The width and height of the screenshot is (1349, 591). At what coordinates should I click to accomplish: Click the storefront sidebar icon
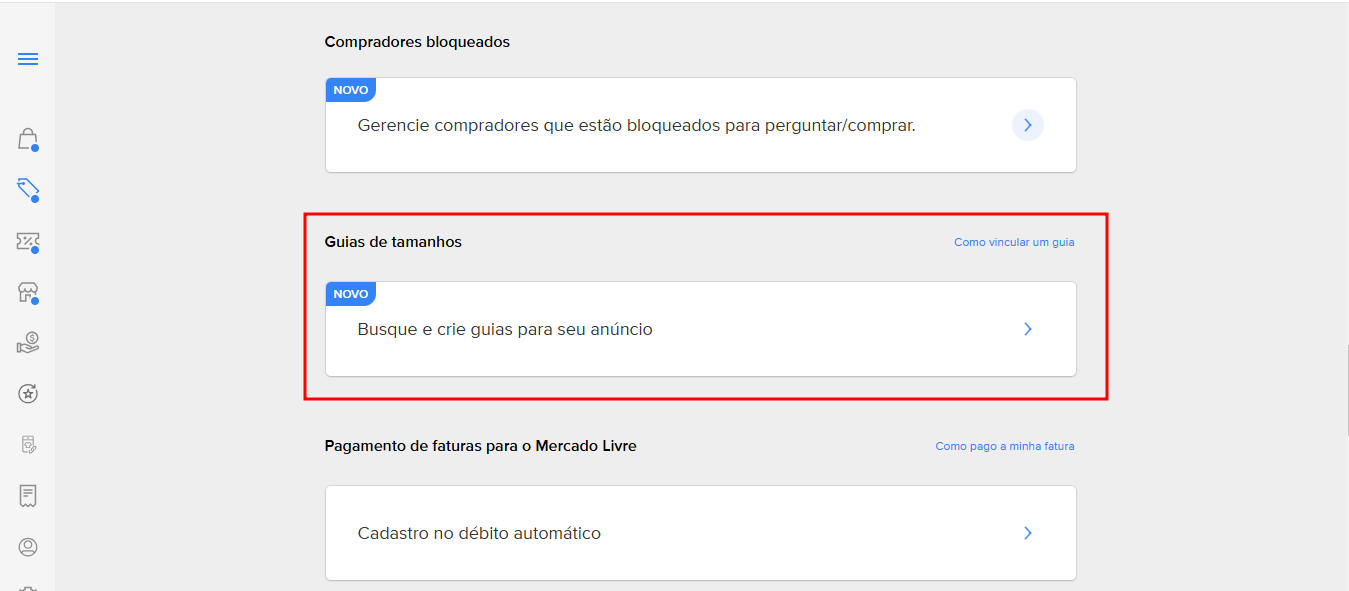pos(28,292)
